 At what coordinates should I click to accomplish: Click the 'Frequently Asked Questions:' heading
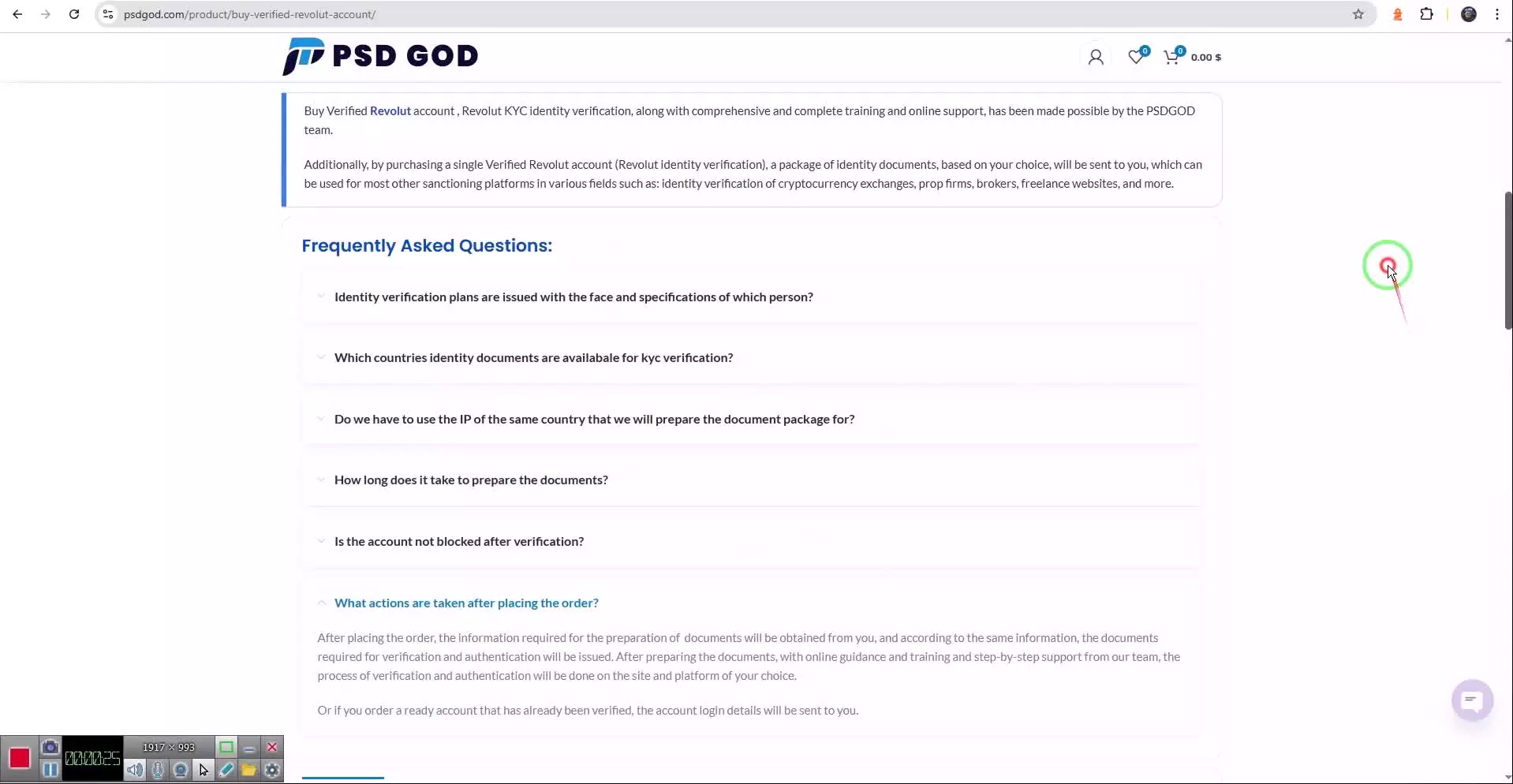pyautogui.click(x=427, y=246)
